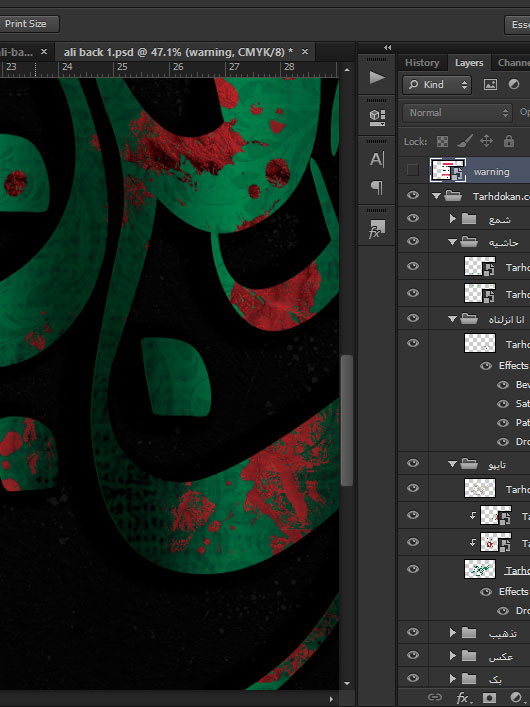Click the عکس group folder icon
The image size is (530, 707).
point(469,655)
